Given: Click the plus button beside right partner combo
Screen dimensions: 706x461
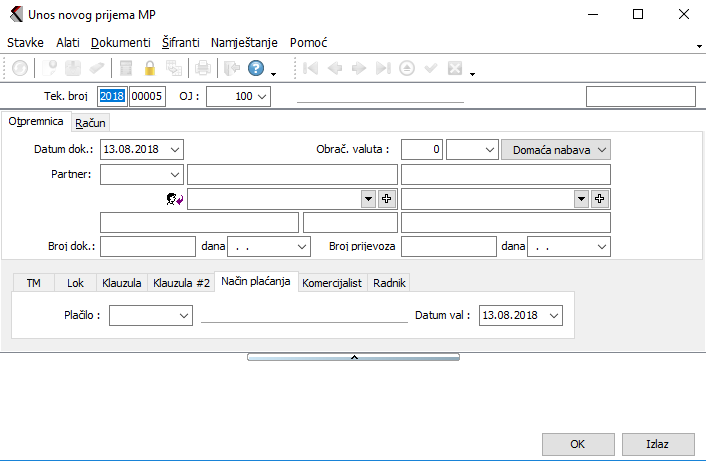Looking at the screenshot, I should tap(600, 199).
